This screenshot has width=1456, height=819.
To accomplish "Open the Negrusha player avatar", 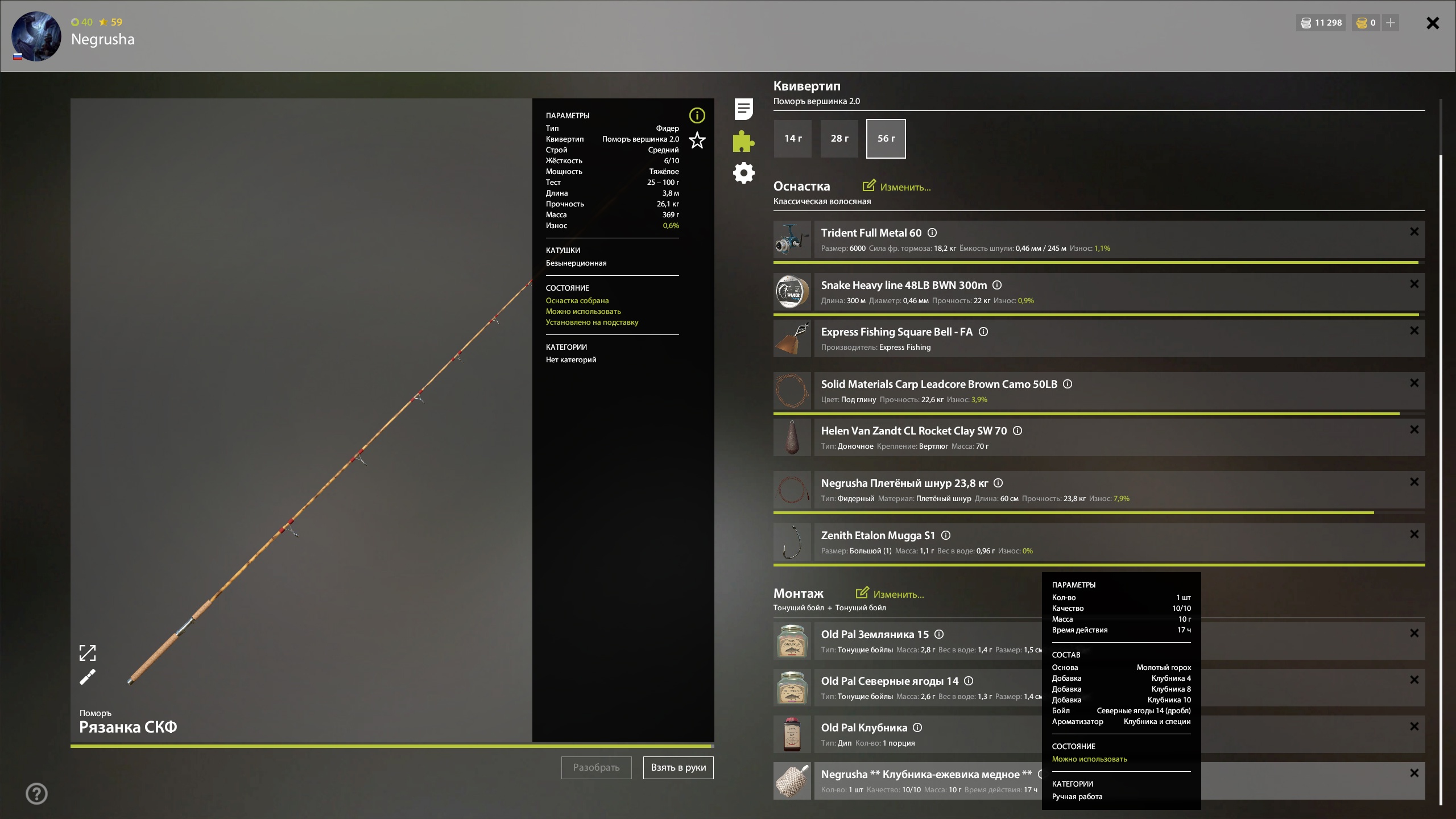I will (36, 36).
